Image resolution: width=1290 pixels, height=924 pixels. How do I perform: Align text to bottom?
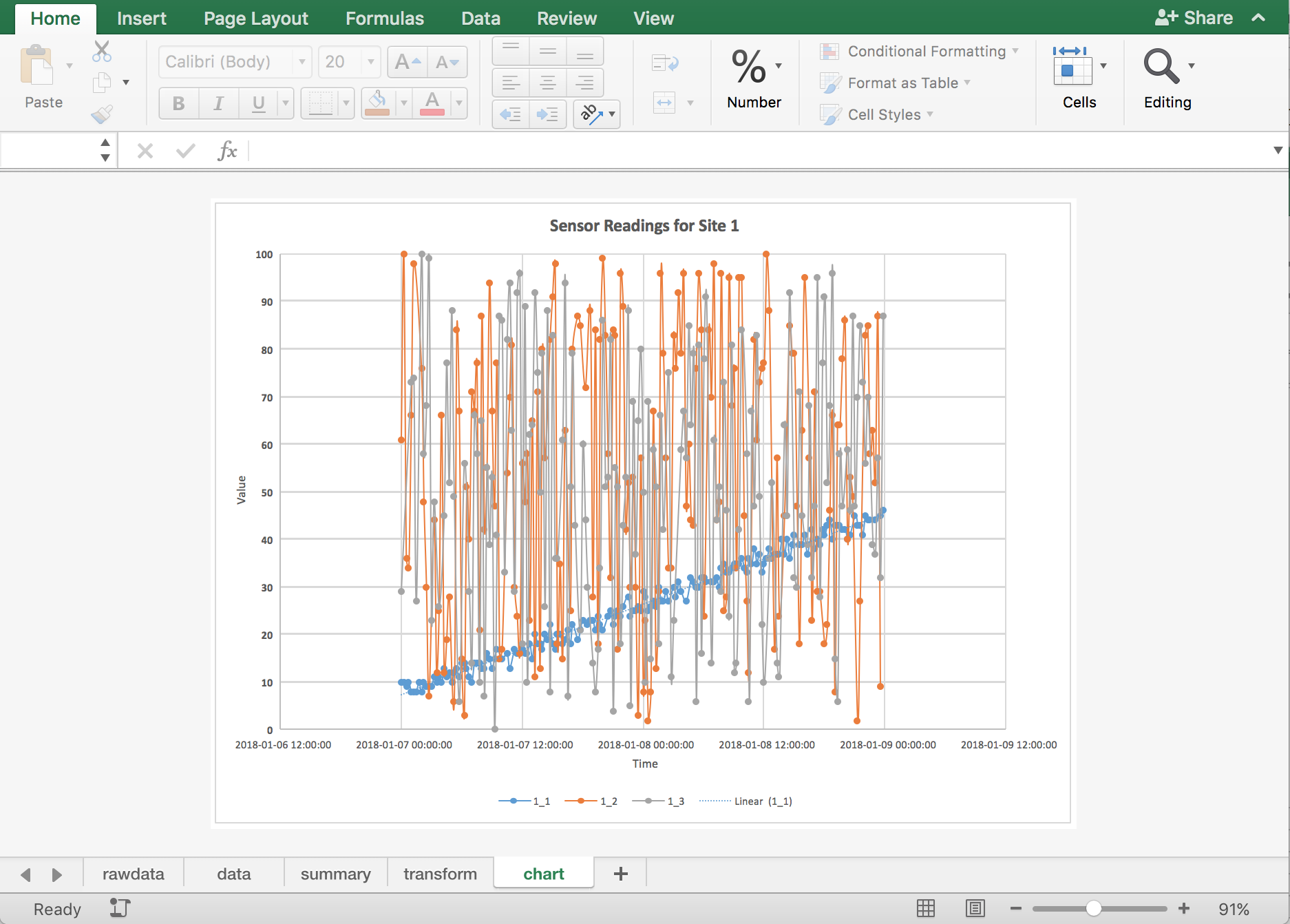coord(585,51)
